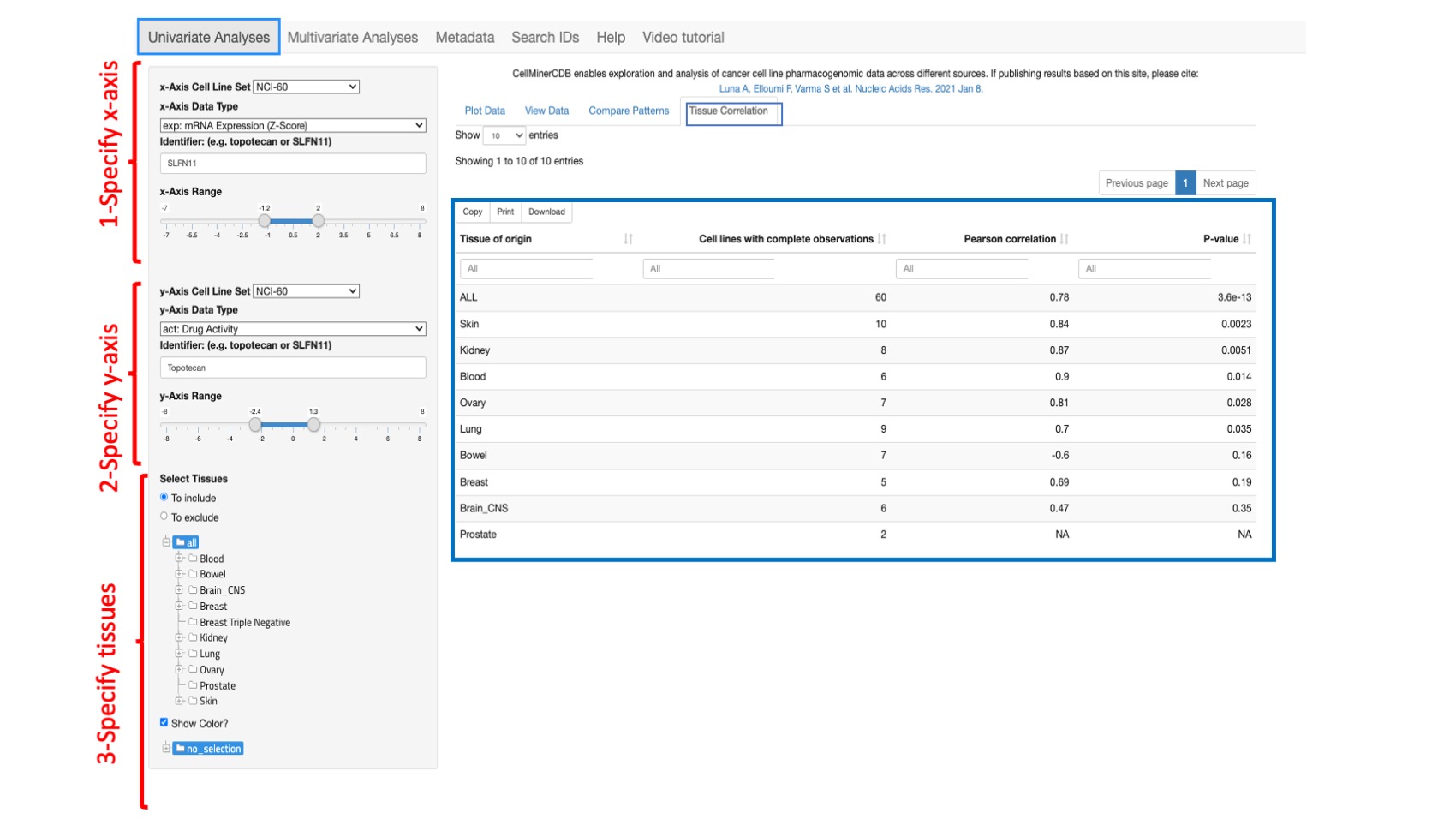Select the 'To exclude' radio button

[x=164, y=515]
